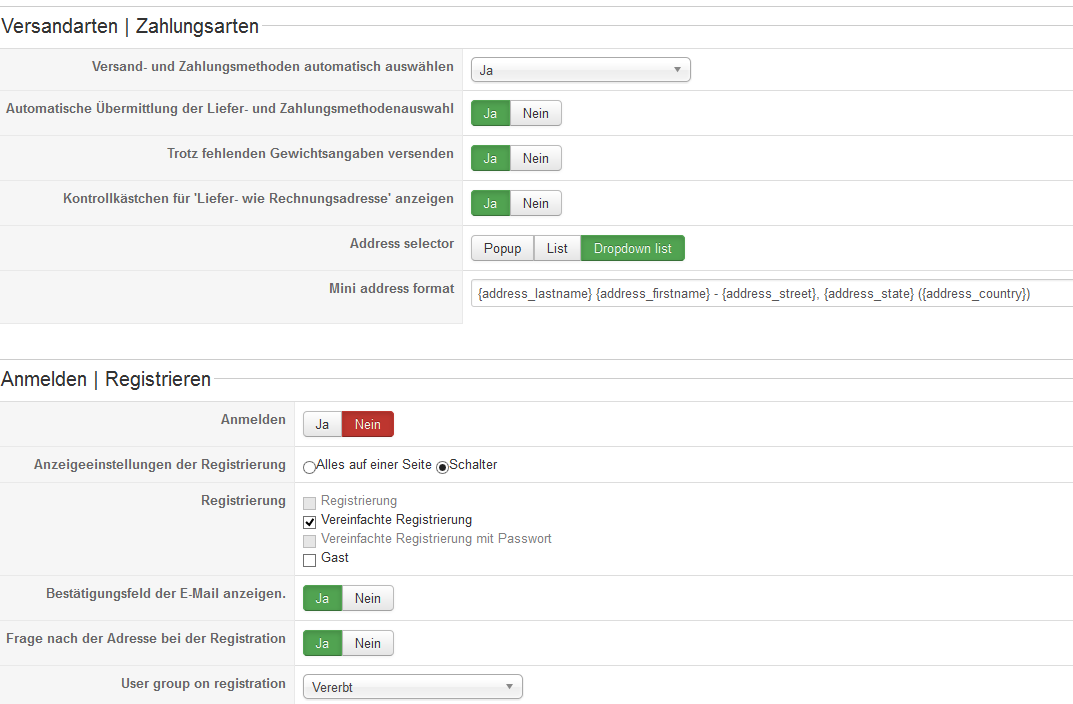Expand the User group on registration dropdown

click(412, 688)
